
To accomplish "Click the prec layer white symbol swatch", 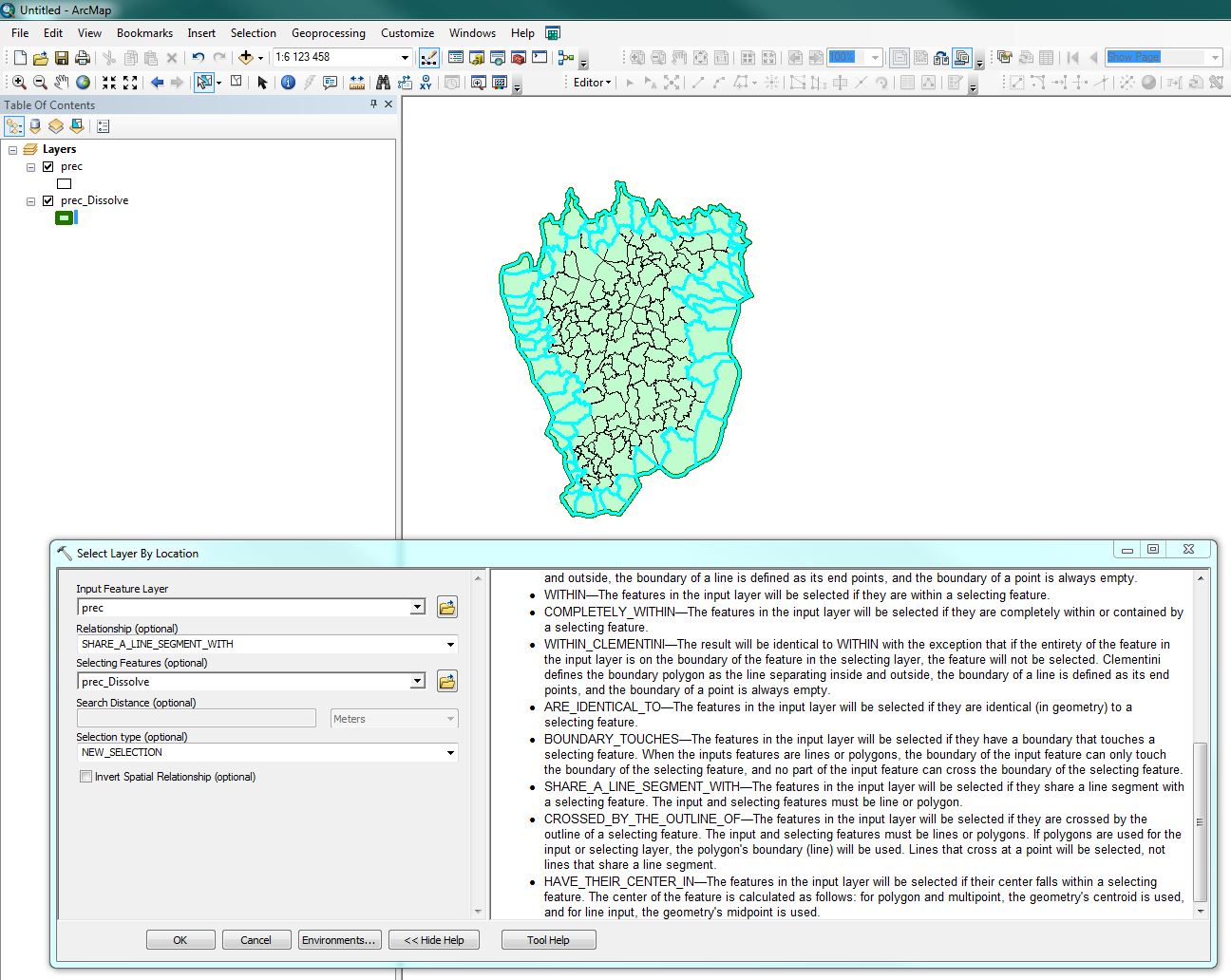I will click(x=64, y=183).
